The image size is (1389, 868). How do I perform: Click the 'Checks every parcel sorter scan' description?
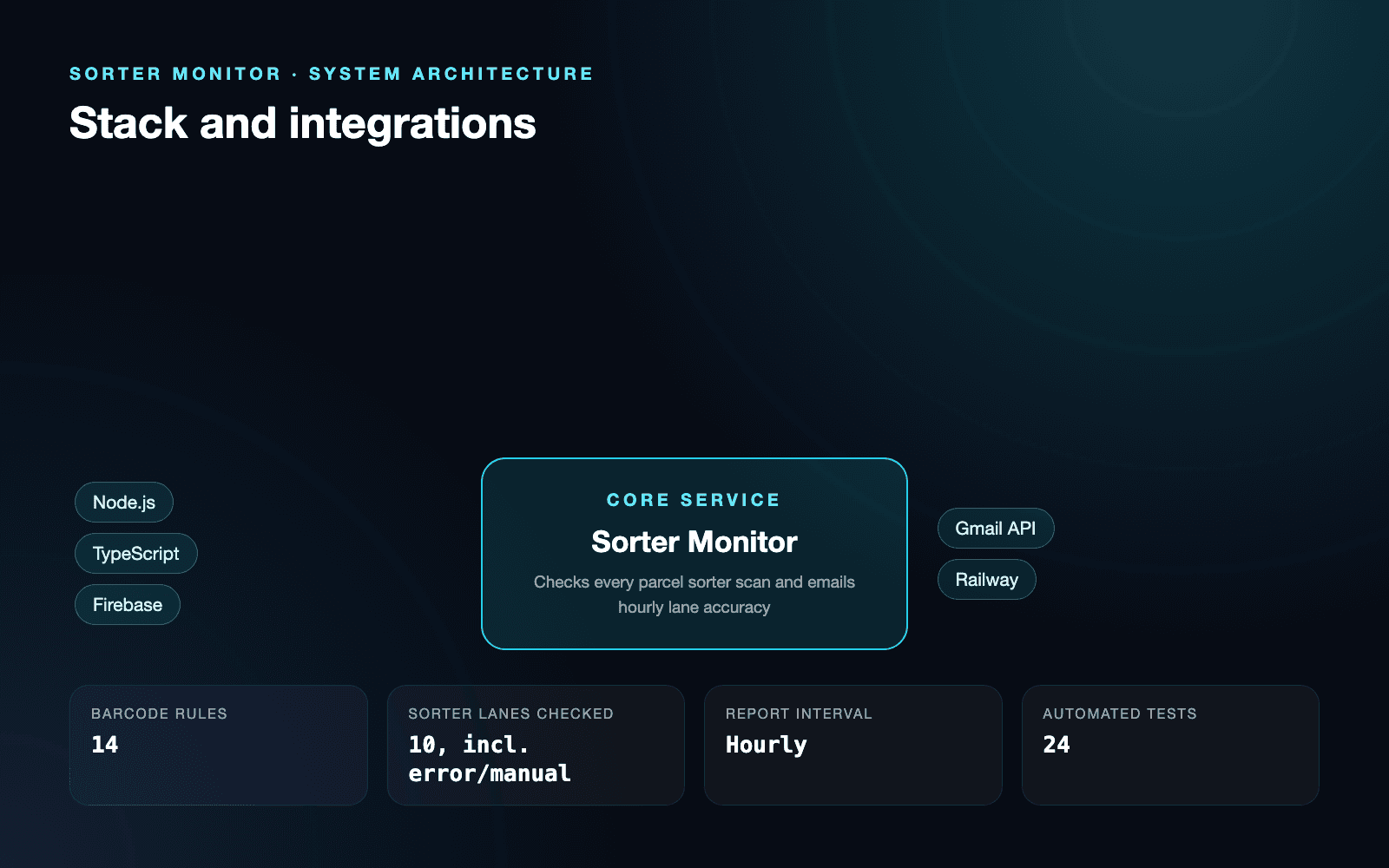coord(694,595)
